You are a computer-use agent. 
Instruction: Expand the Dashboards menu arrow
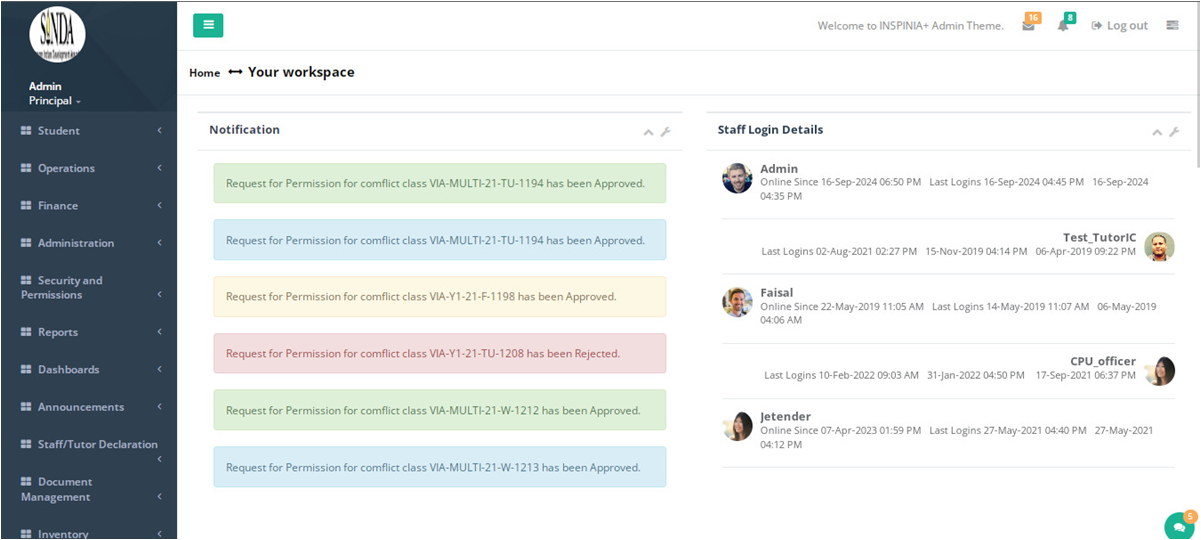[x=160, y=370]
